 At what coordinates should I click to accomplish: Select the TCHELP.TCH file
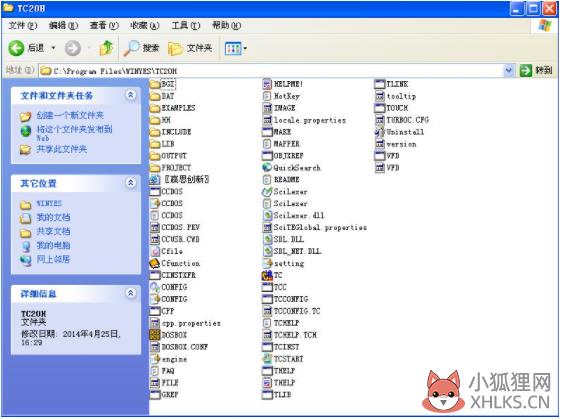pos(289,335)
